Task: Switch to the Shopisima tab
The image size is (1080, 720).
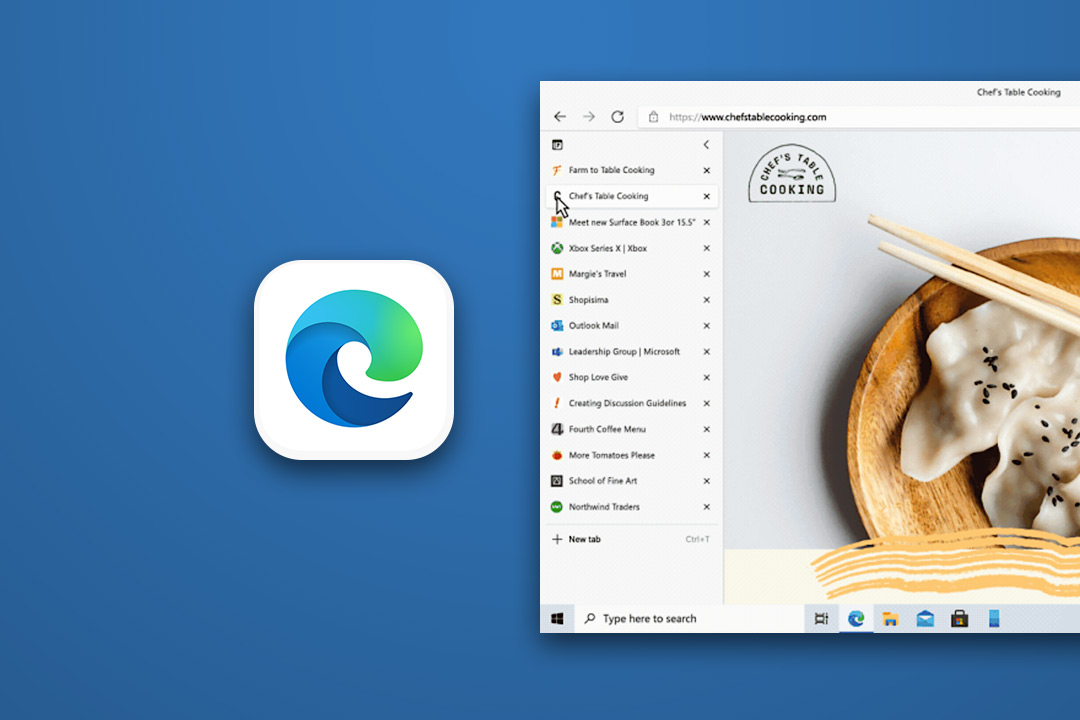Action: [x=623, y=300]
